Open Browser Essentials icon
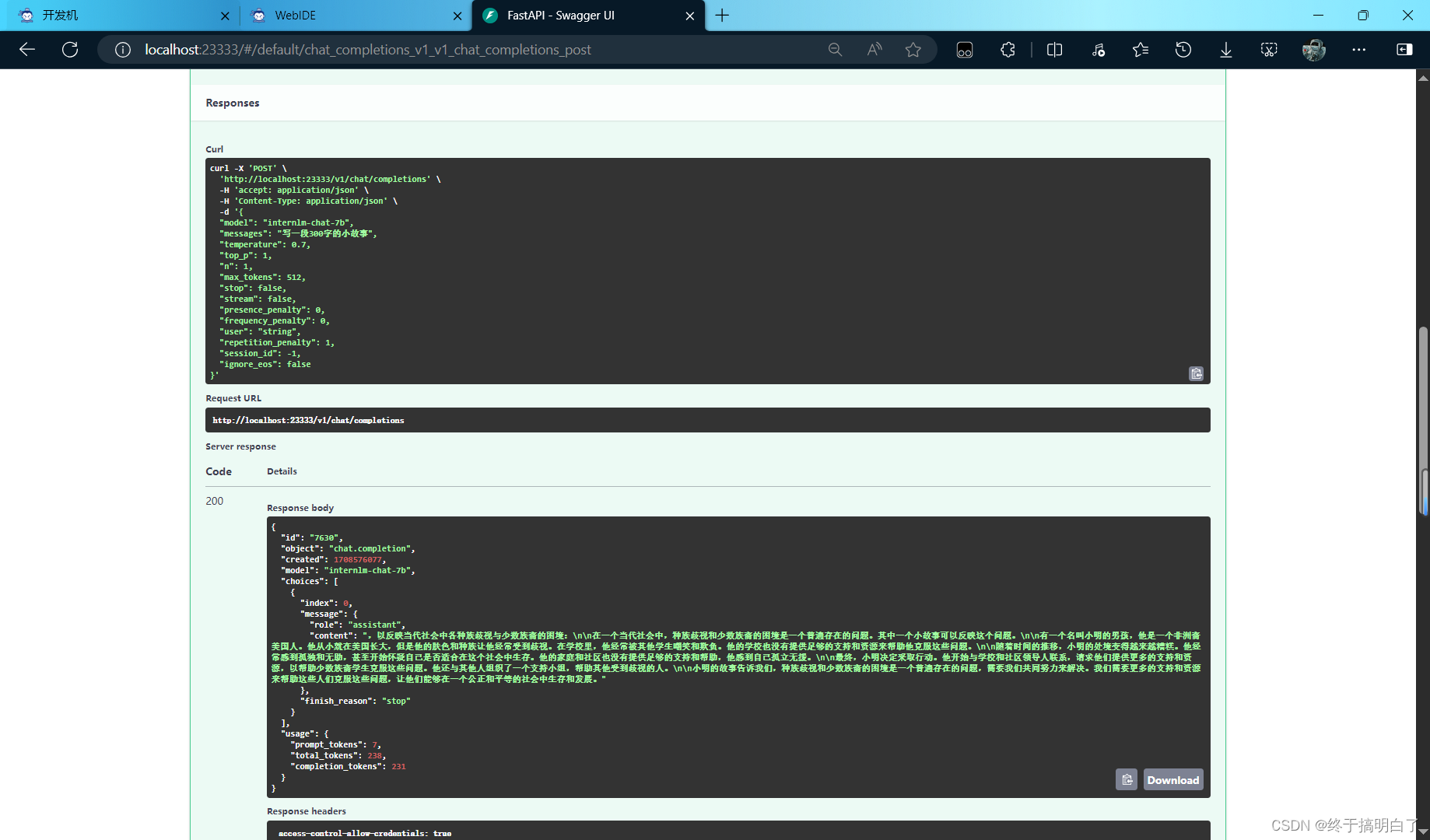Viewport: 1430px width, 840px height. coord(1099,49)
